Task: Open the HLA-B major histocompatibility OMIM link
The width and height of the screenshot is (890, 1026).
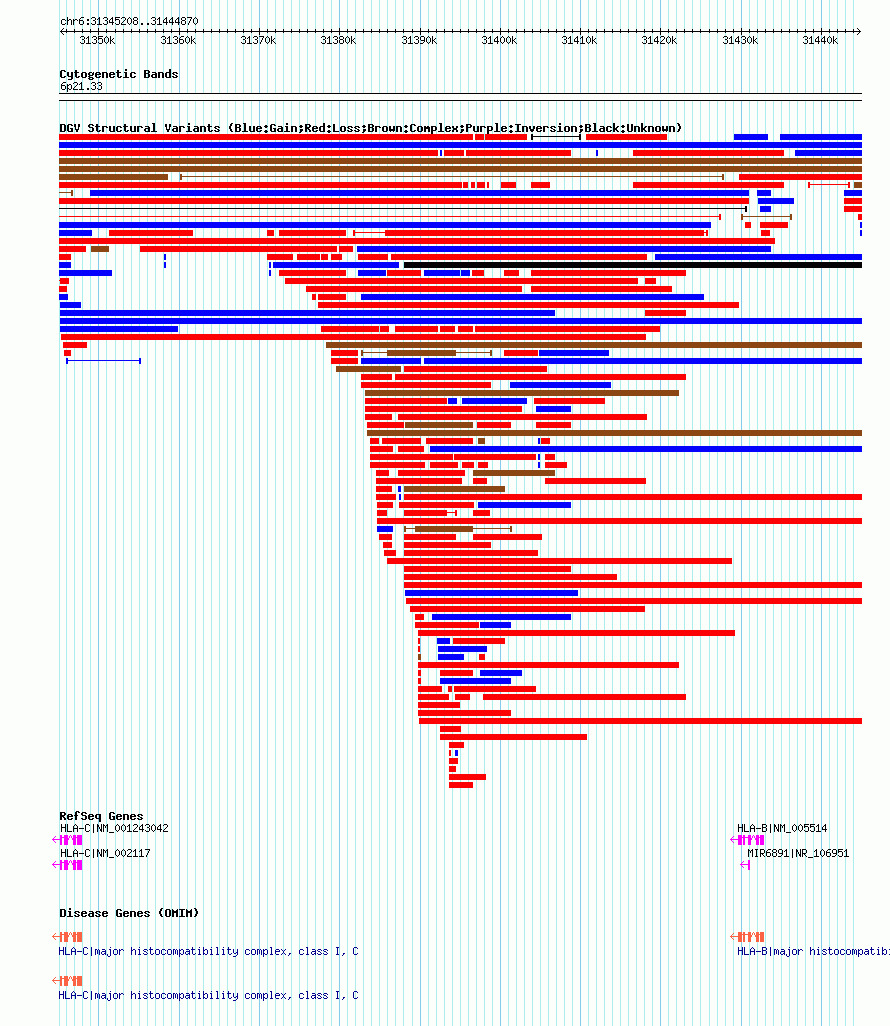Action: (813, 951)
